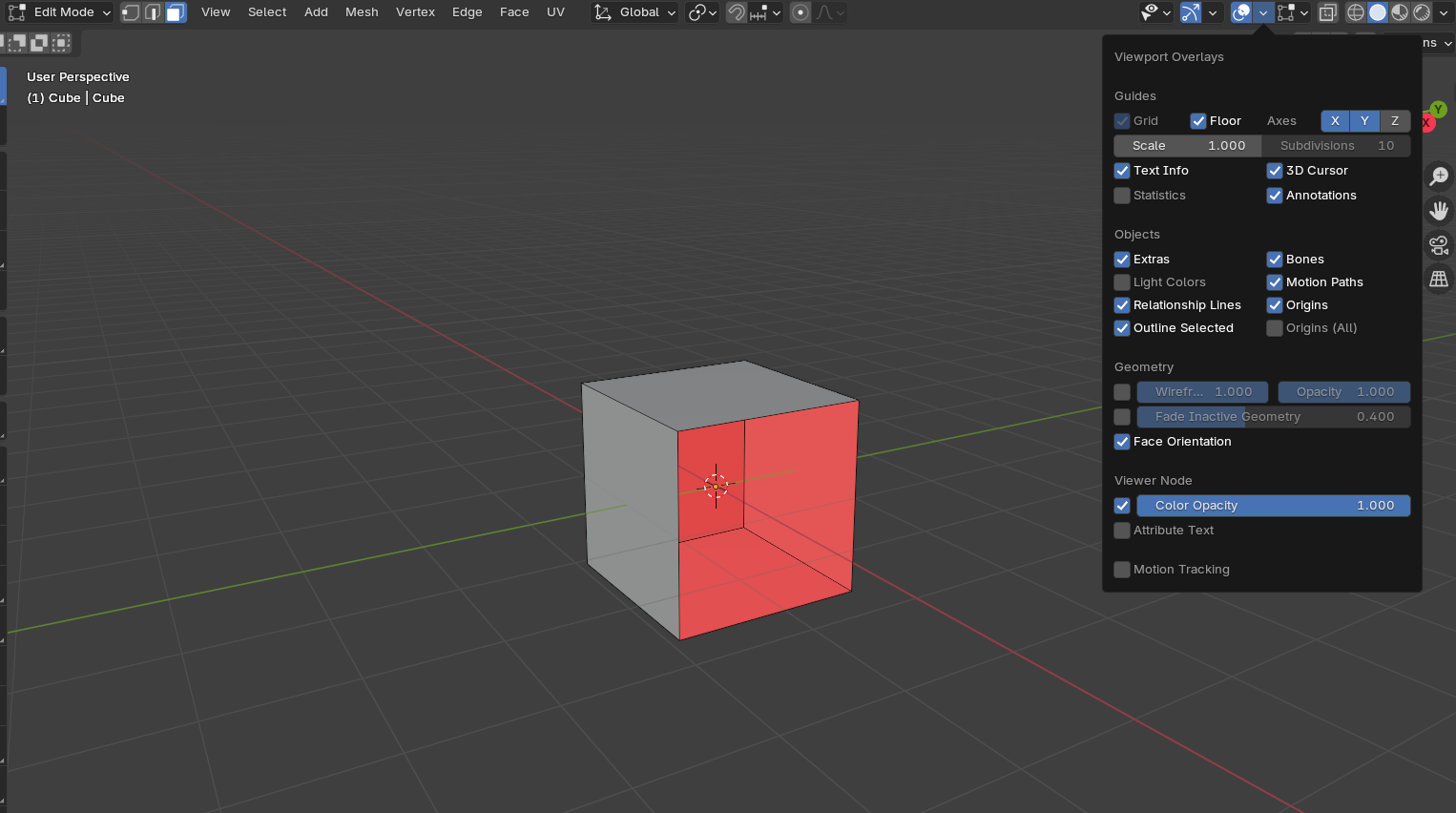Toggle camera view icon

click(x=1439, y=245)
